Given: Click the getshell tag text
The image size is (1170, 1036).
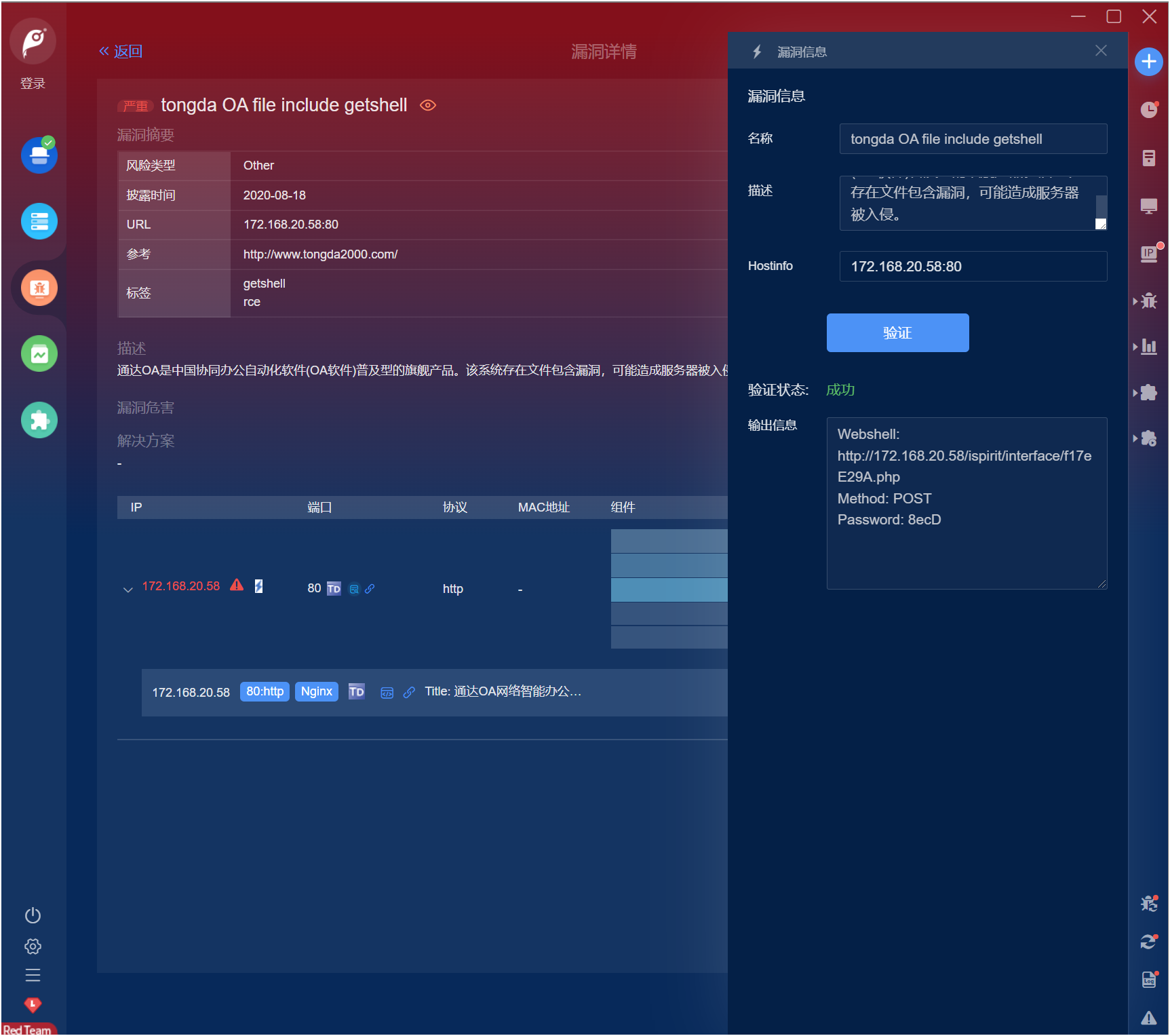Looking at the screenshot, I should coord(265,284).
